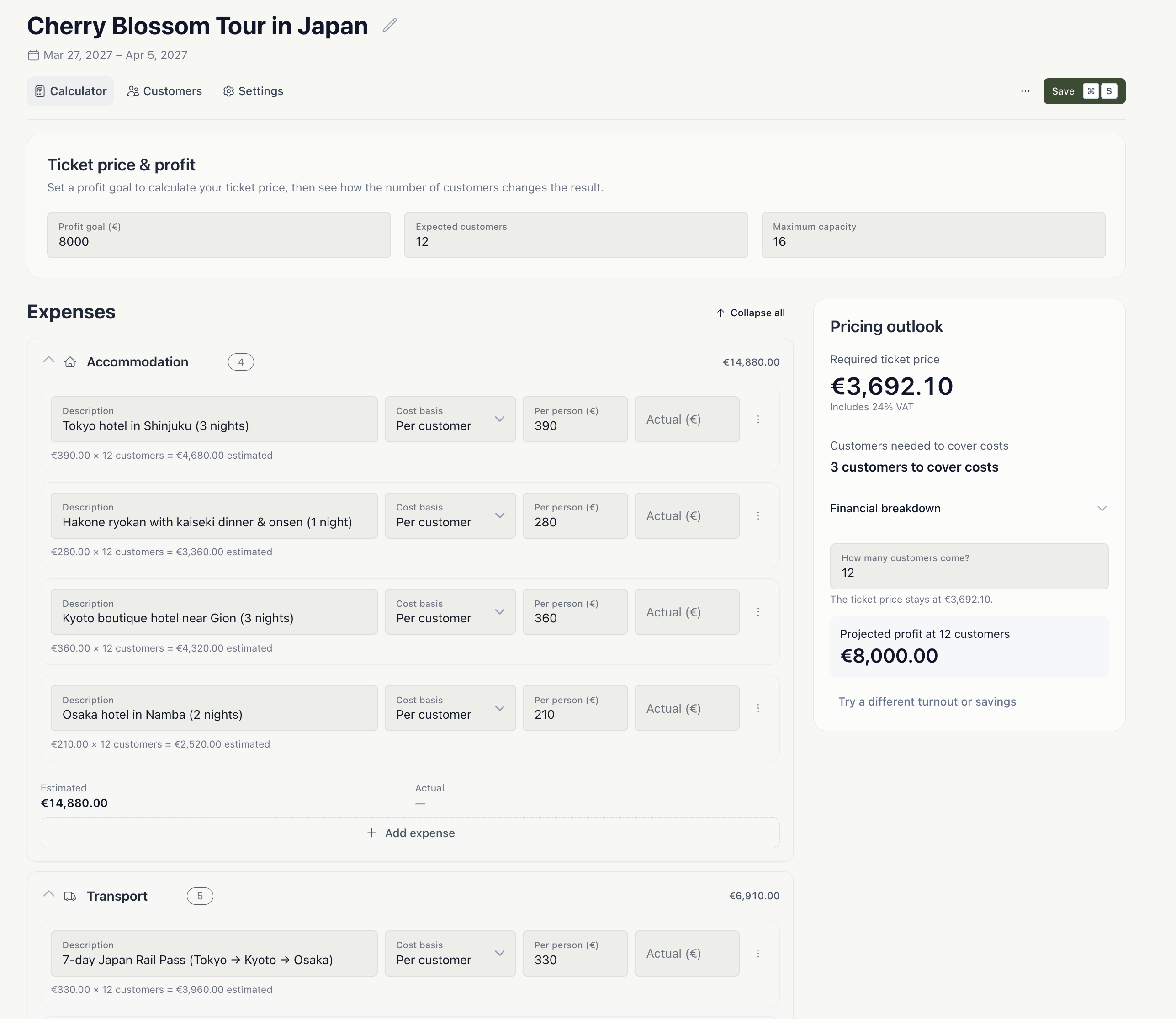Click Add expense under Accommodation
This screenshot has width=1176, height=1019.
410,833
